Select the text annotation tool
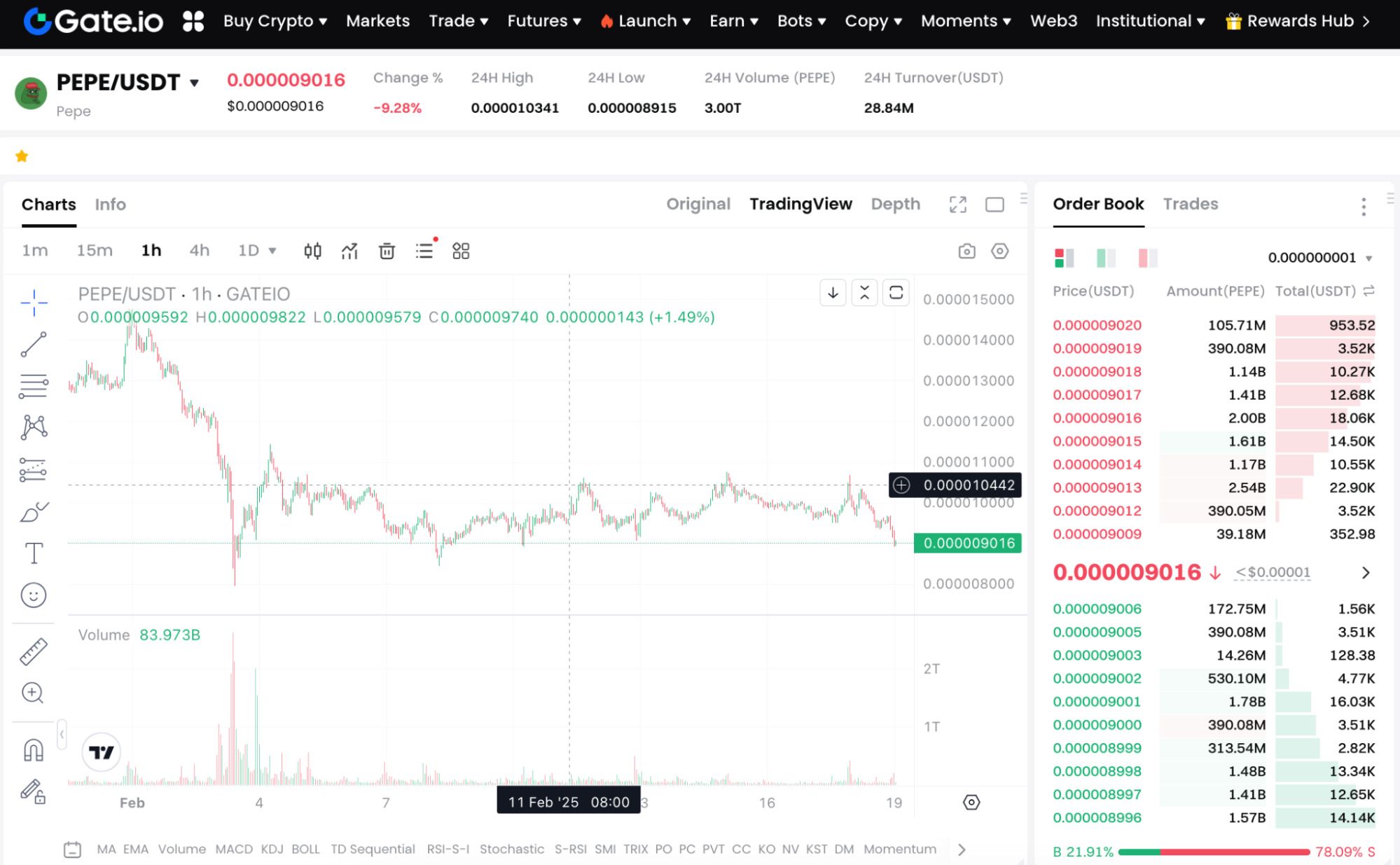Viewport: 1400px width, 865px height. (x=33, y=553)
